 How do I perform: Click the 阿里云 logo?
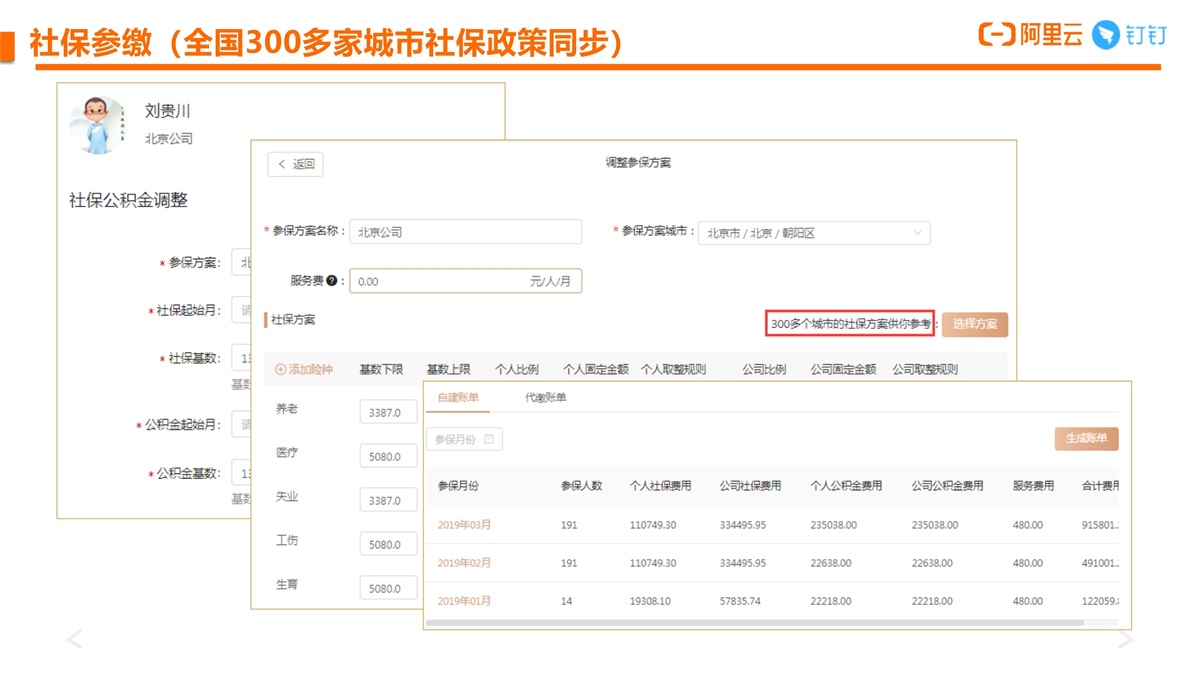[1030, 35]
